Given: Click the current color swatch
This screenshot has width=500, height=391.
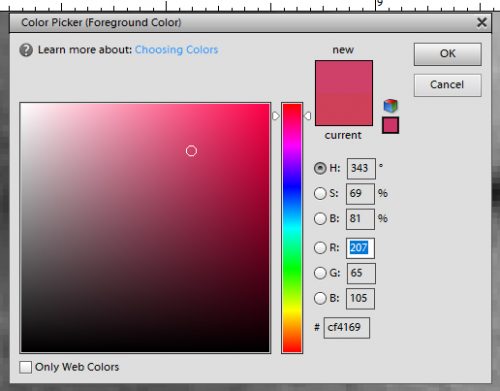Looking at the screenshot, I should (344, 110).
